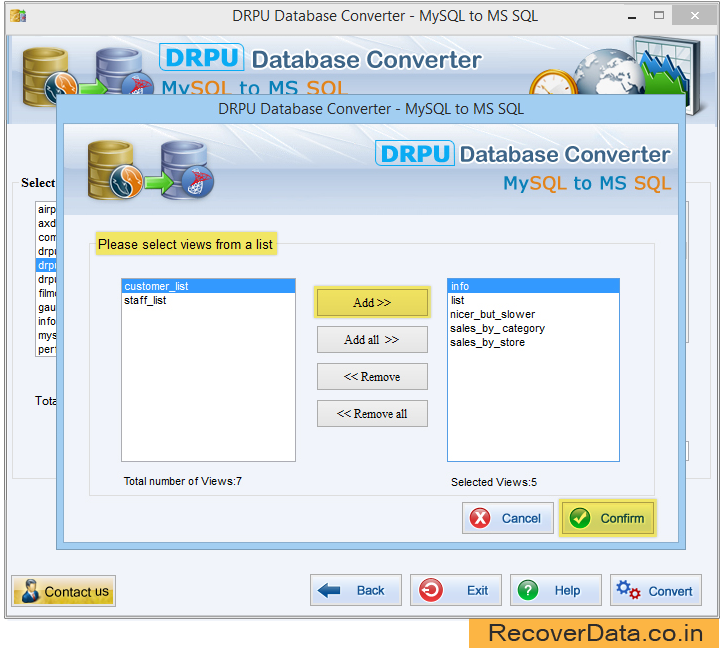Click the green arrow icon in the dialog header

158,183
